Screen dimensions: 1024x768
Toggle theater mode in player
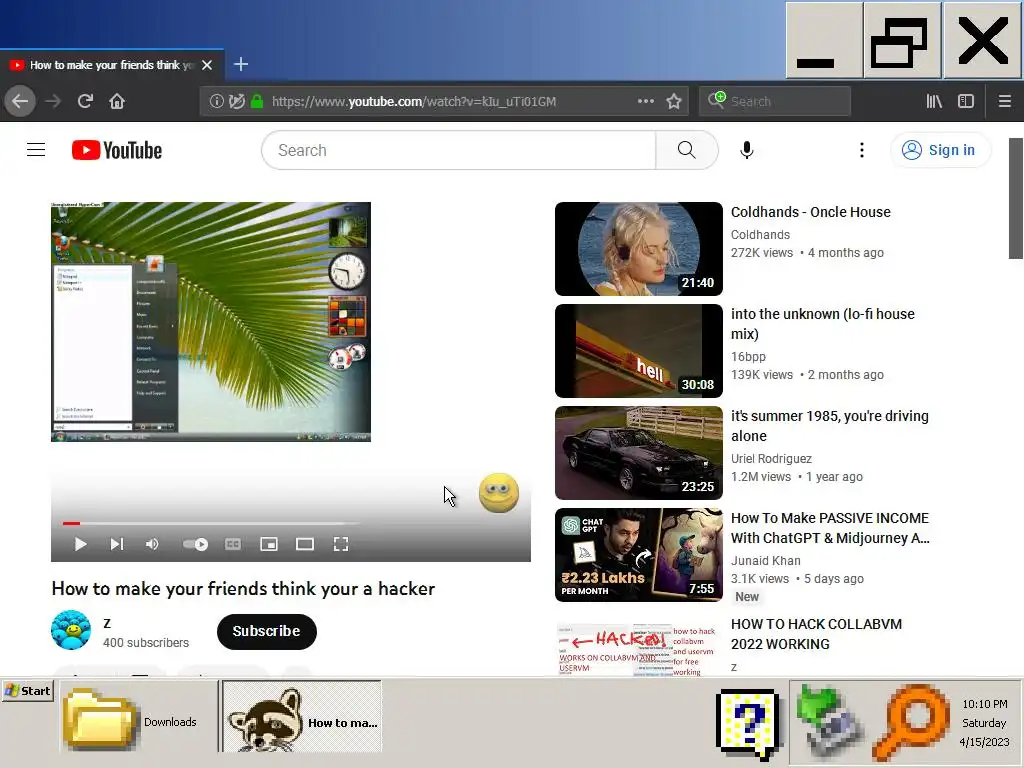click(305, 544)
